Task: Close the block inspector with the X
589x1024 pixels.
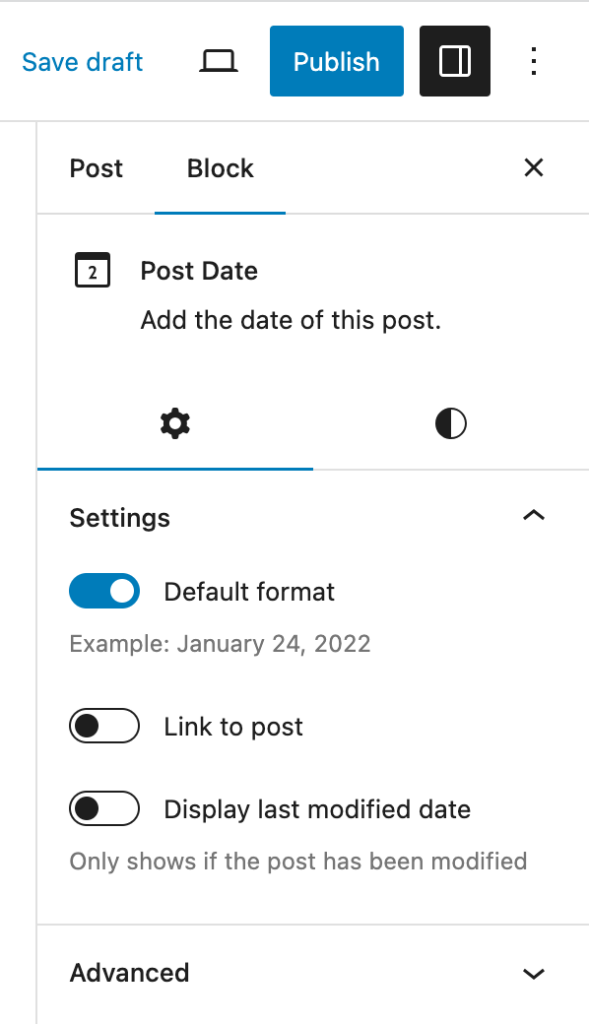Action: pos(533,167)
